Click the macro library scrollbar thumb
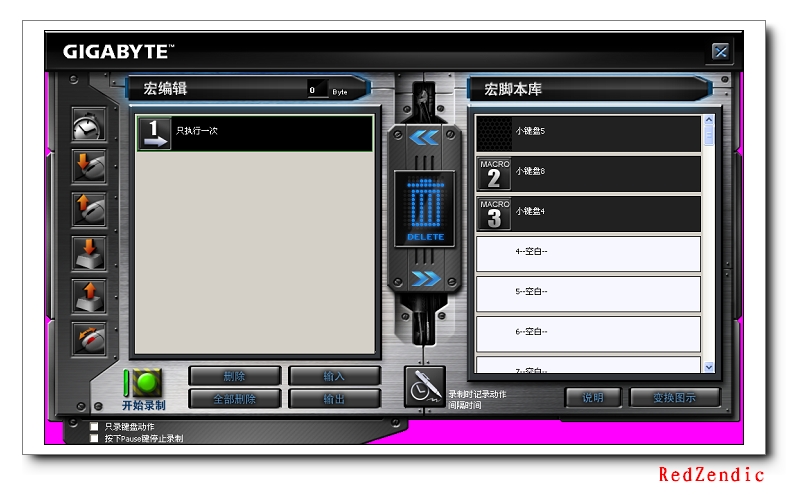 [709, 136]
